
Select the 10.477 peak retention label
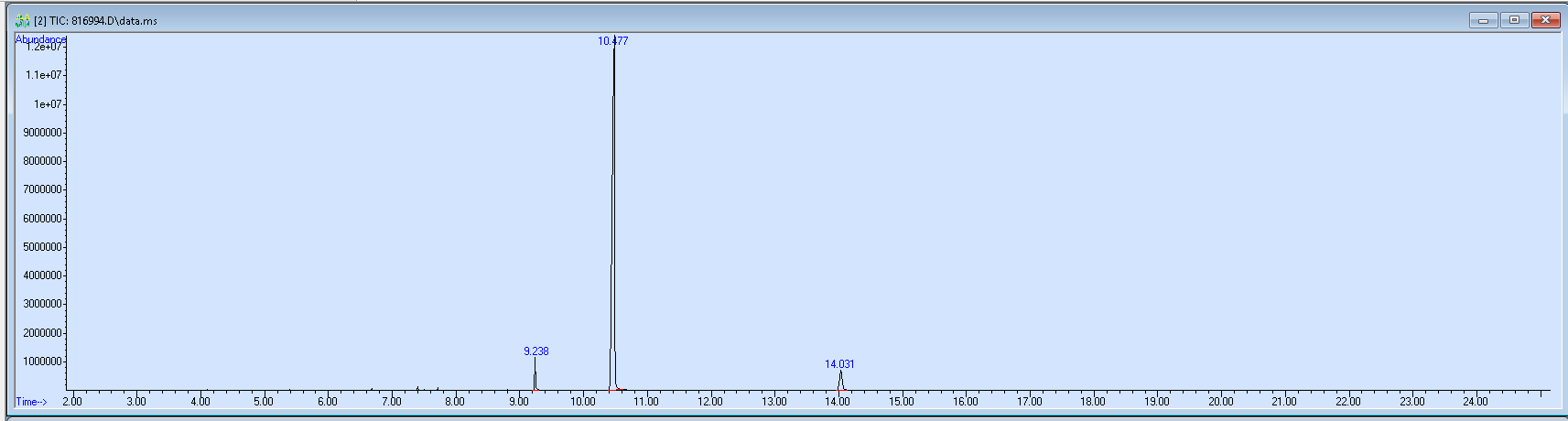(612, 41)
